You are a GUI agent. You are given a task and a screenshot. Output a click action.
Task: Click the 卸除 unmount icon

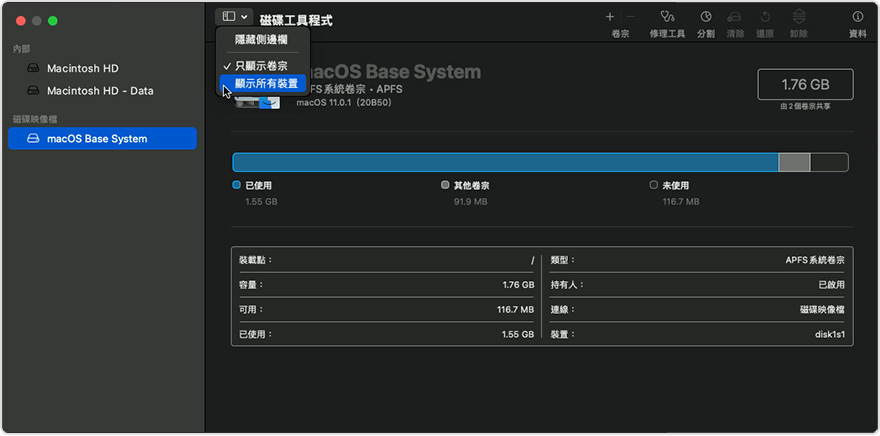[799, 17]
